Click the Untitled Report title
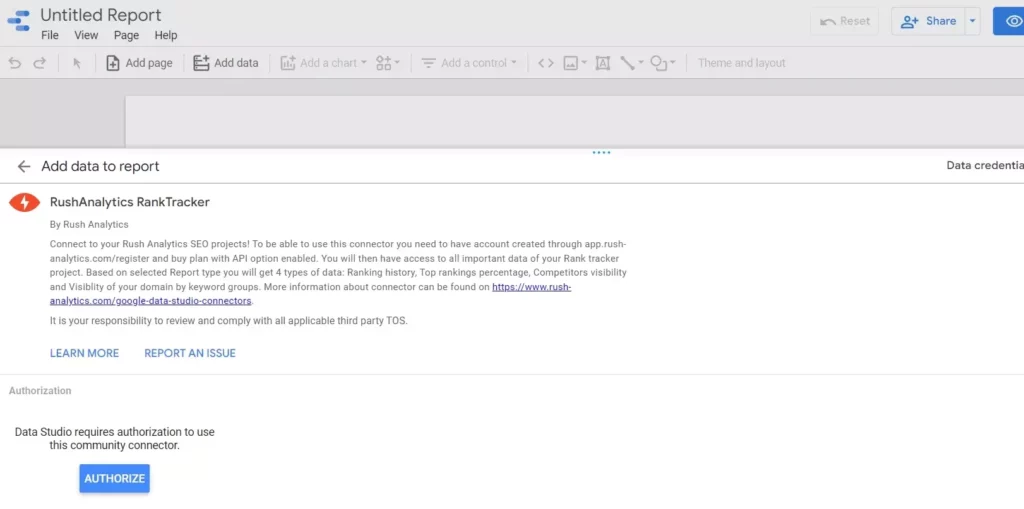The image size is (1024, 509). [101, 15]
